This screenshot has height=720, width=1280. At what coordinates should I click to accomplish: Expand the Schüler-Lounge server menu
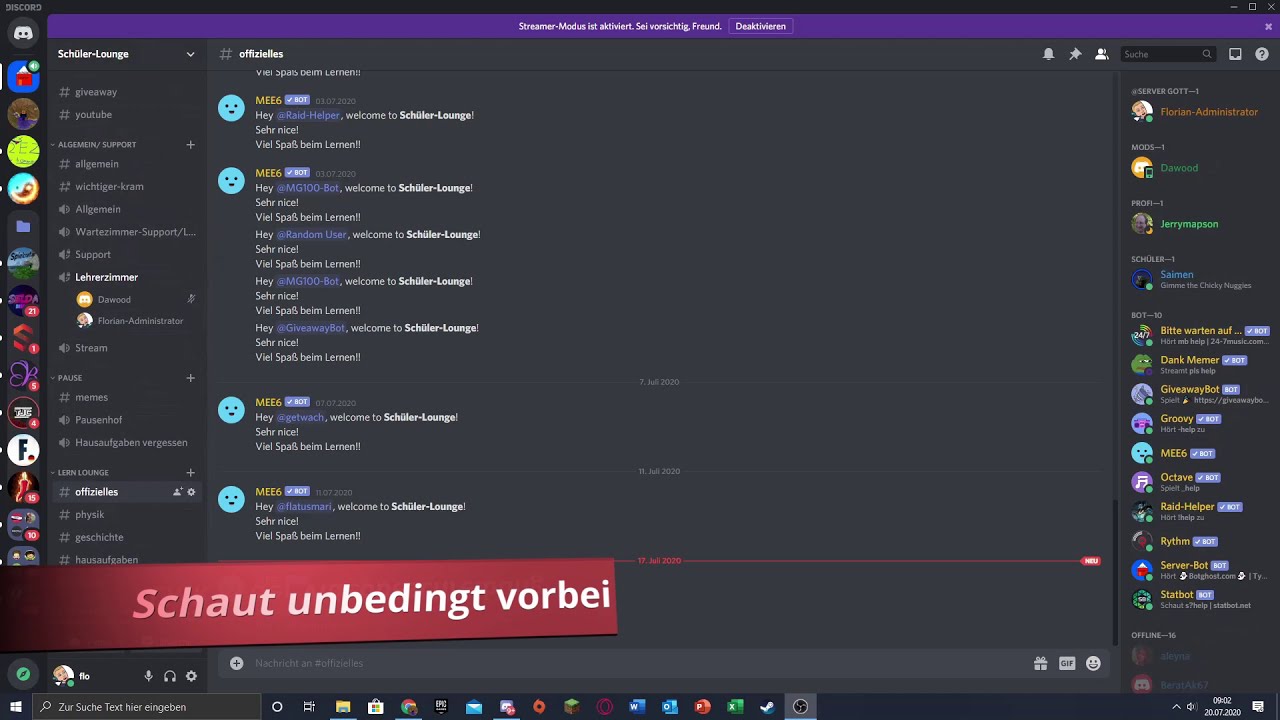[x=126, y=54]
